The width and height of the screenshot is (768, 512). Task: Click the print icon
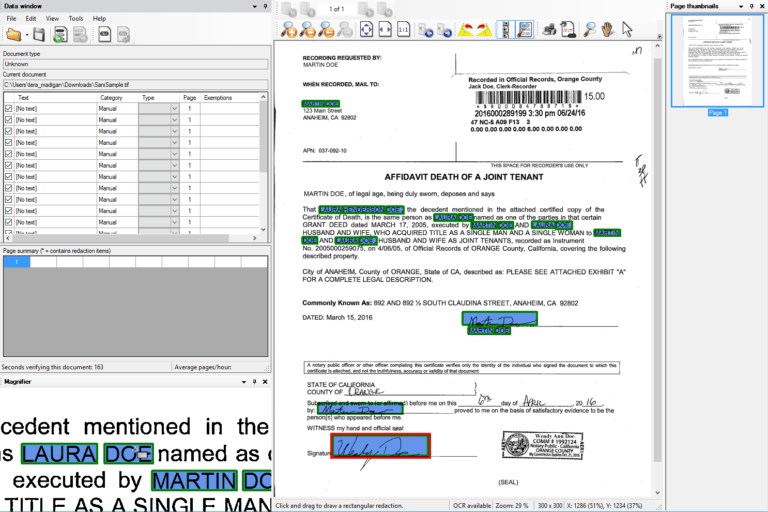pos(550,29)
